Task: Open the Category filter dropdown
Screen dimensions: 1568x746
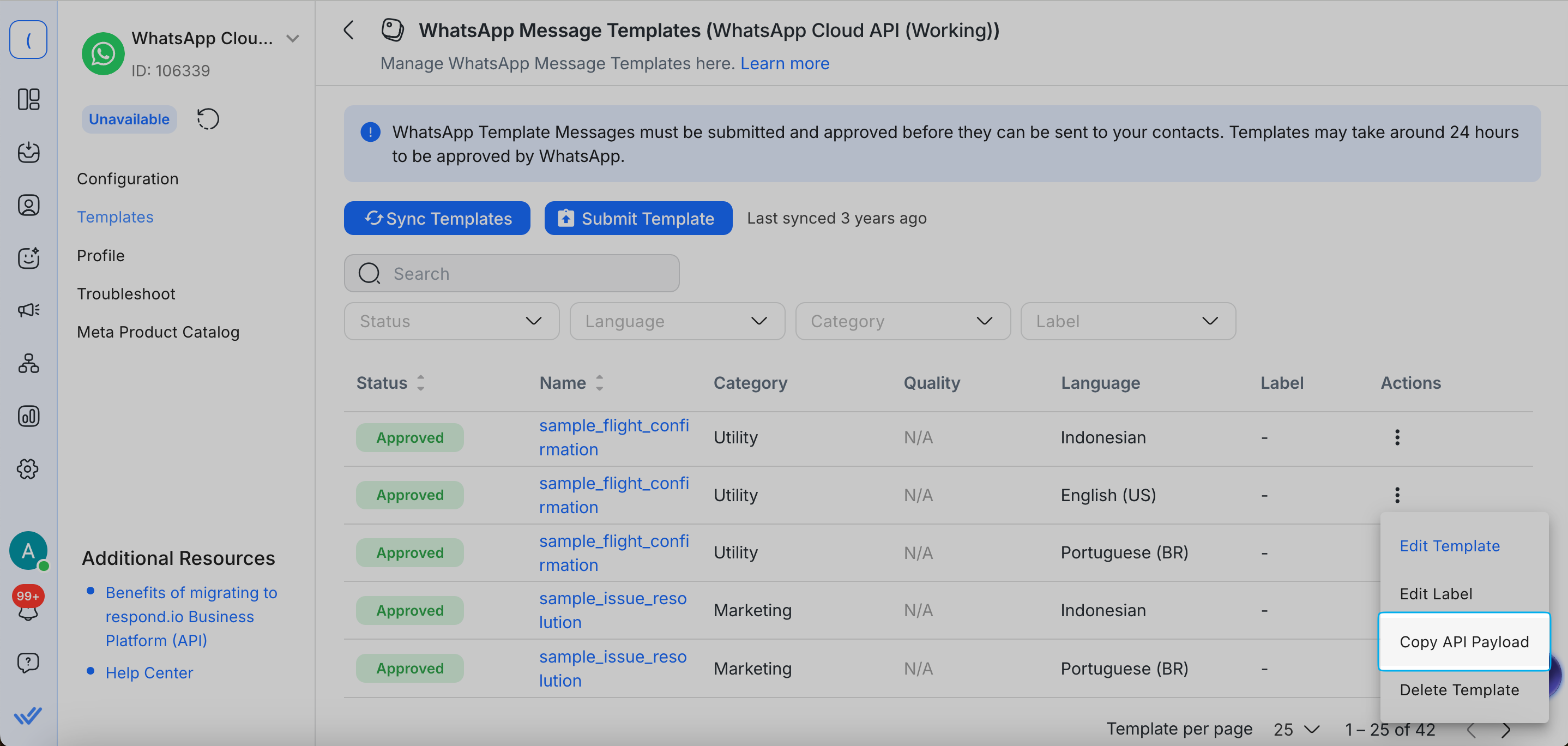Action: [x=902, y=321]
